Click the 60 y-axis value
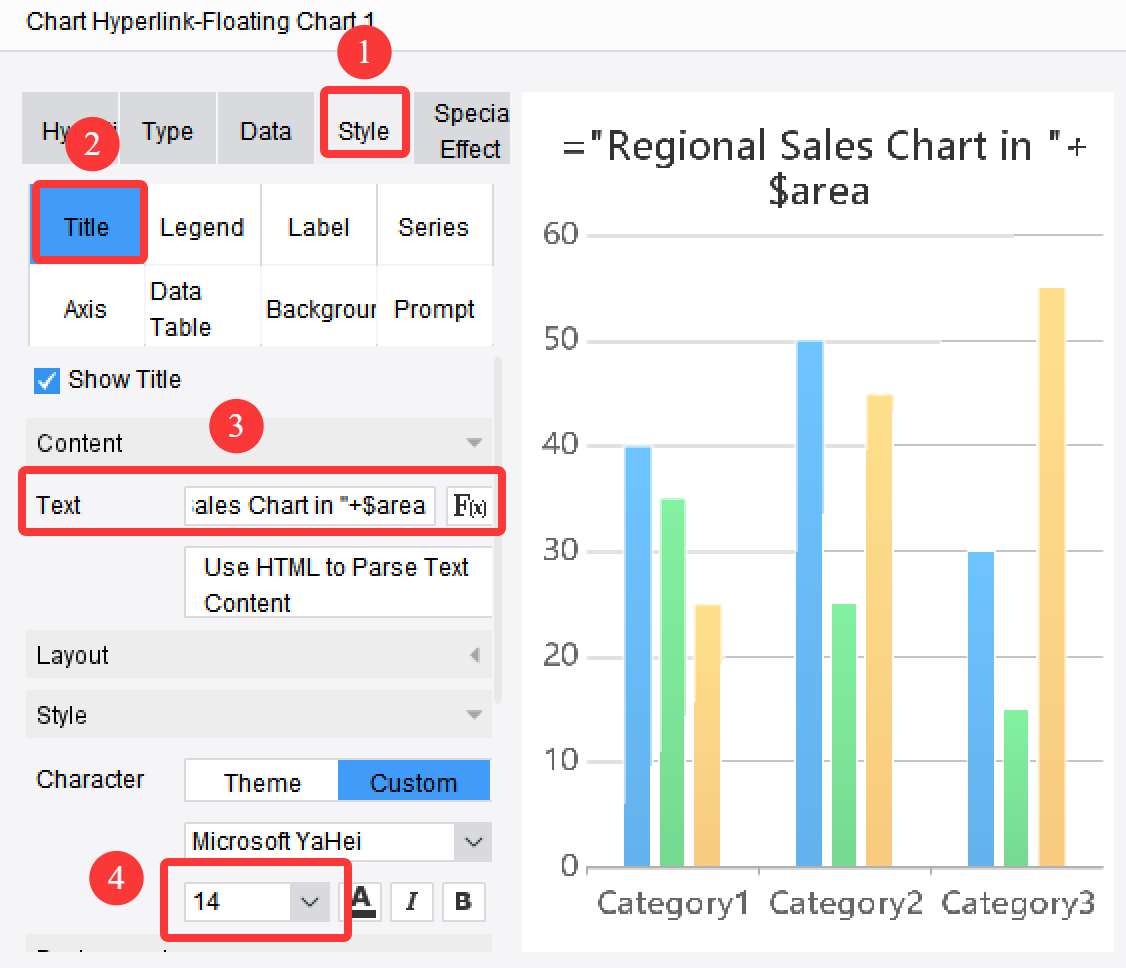The height and width of the screenshot is (968, 1126). (x=561, y=234)
